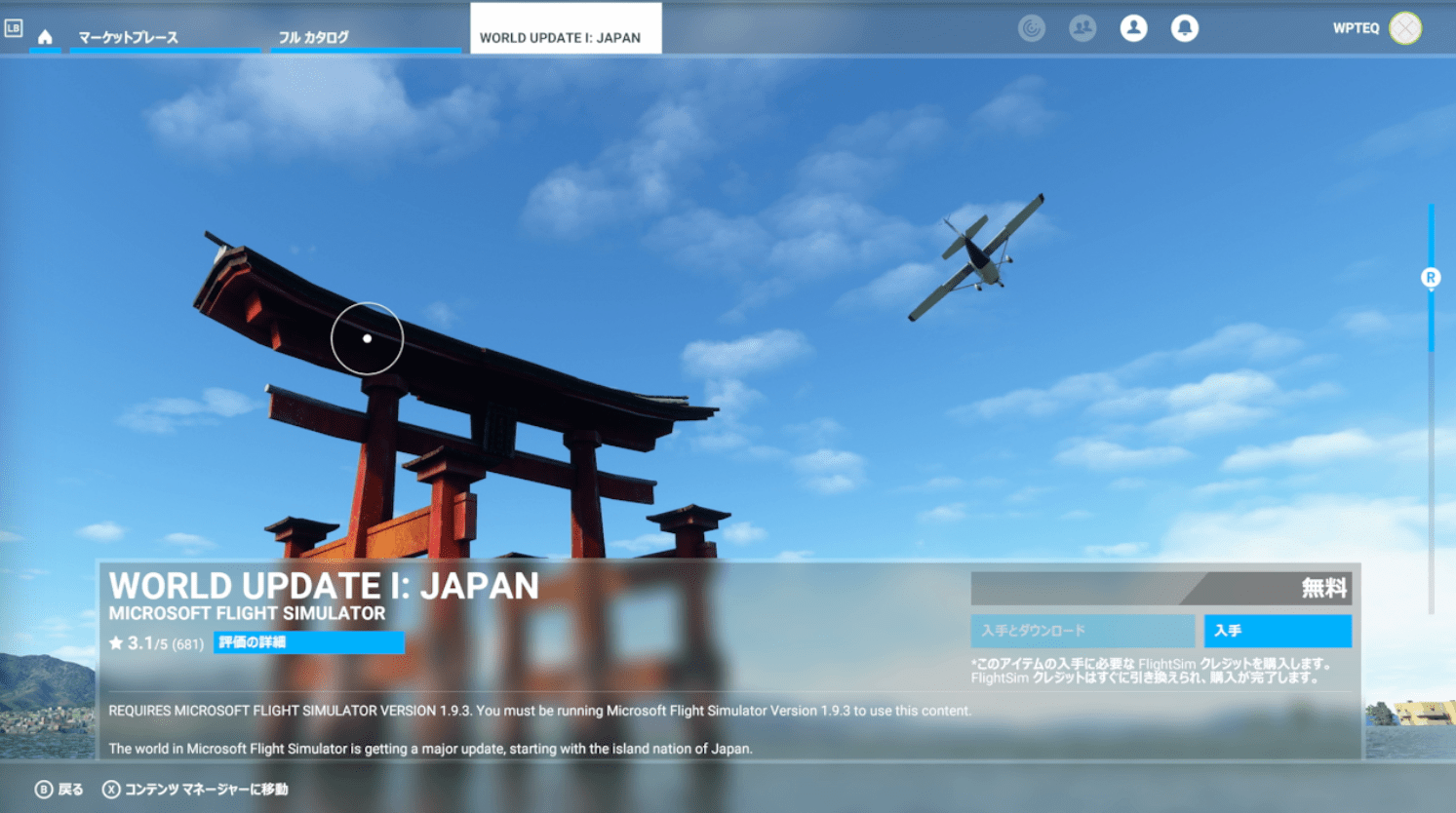
Task: Open the swirl achievements icon in header
Action: click(1032, 28)
